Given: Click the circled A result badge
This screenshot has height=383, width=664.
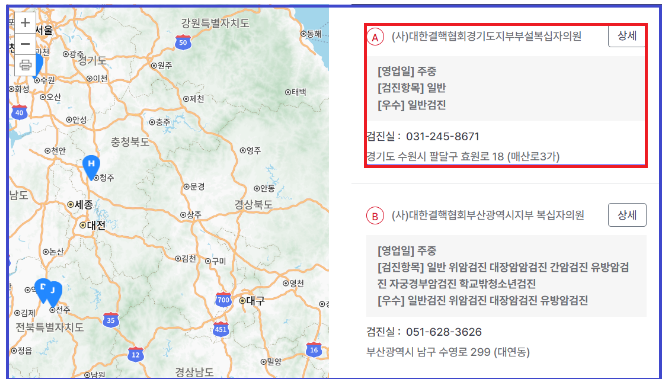Looking at the screenshot, I should [375, 37].
